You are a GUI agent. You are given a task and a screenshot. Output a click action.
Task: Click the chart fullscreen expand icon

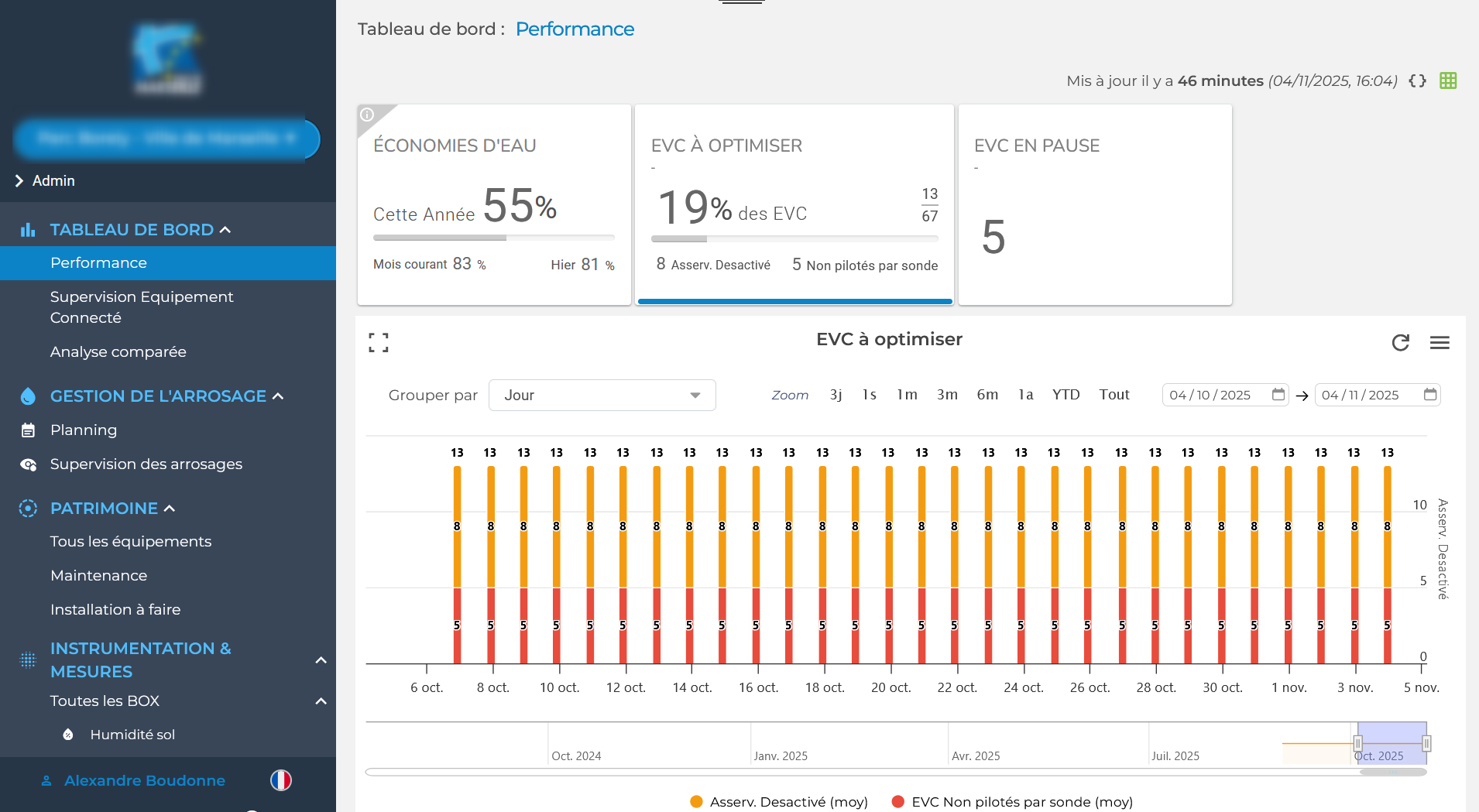click(x=378, y=342)
